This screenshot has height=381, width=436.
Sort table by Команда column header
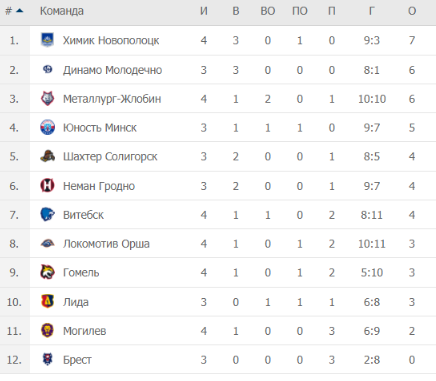62,11
